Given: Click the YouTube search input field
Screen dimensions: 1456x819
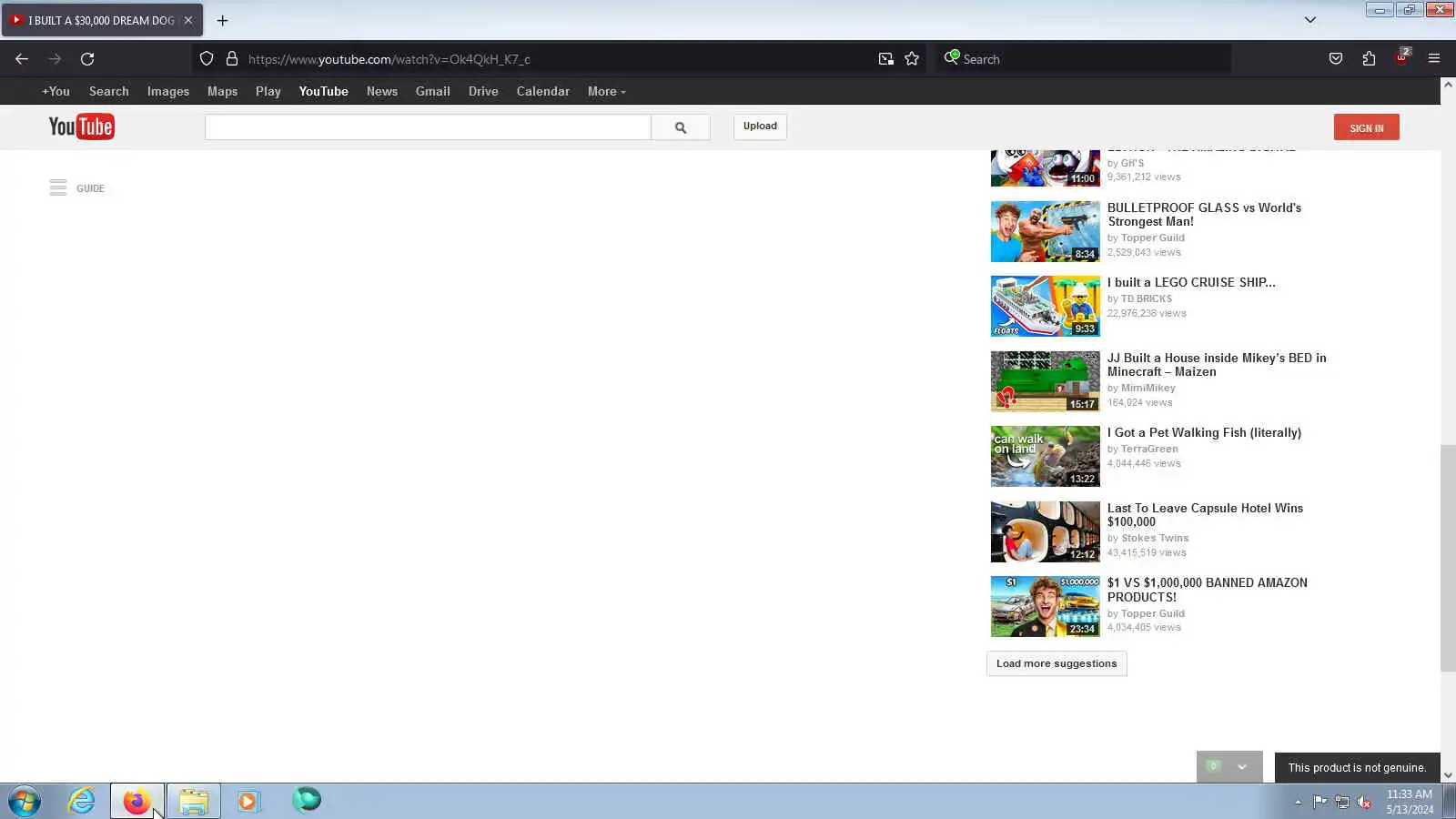Looking at the screenshot, I should [x=428, y=127].
